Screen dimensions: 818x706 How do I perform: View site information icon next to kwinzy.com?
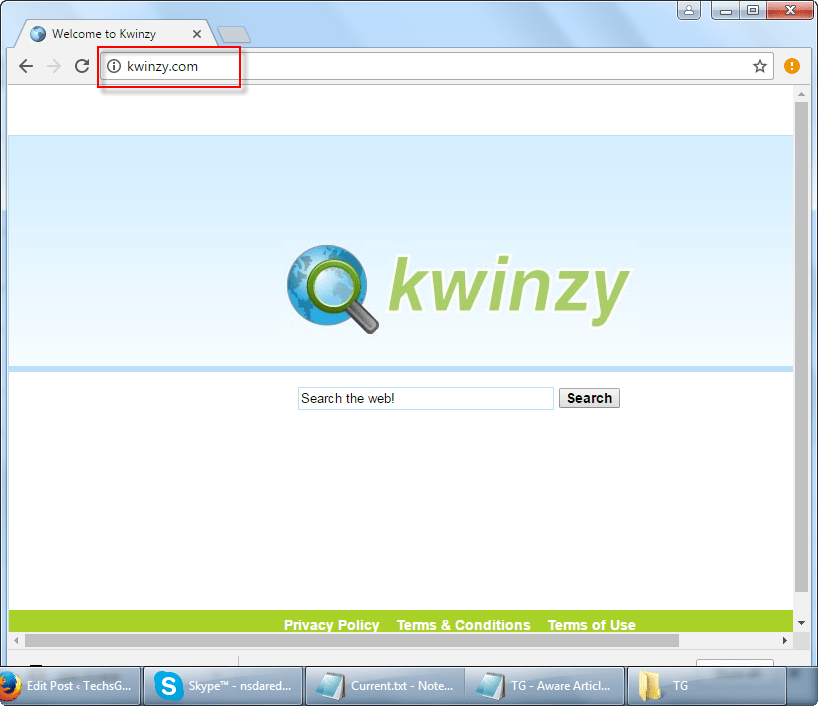click(x=114, y=66)
